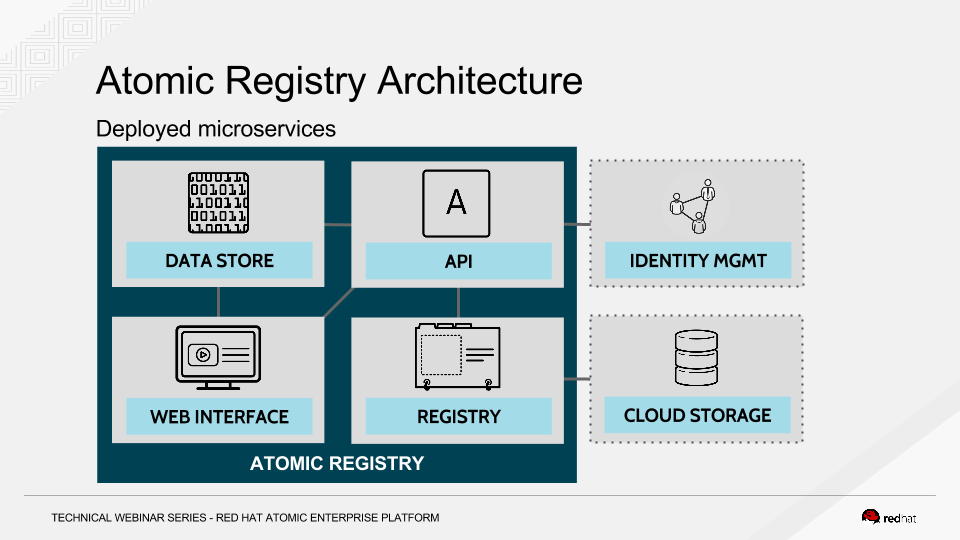Click the ATOMIC REGISTRY container caption

[337, 463]
